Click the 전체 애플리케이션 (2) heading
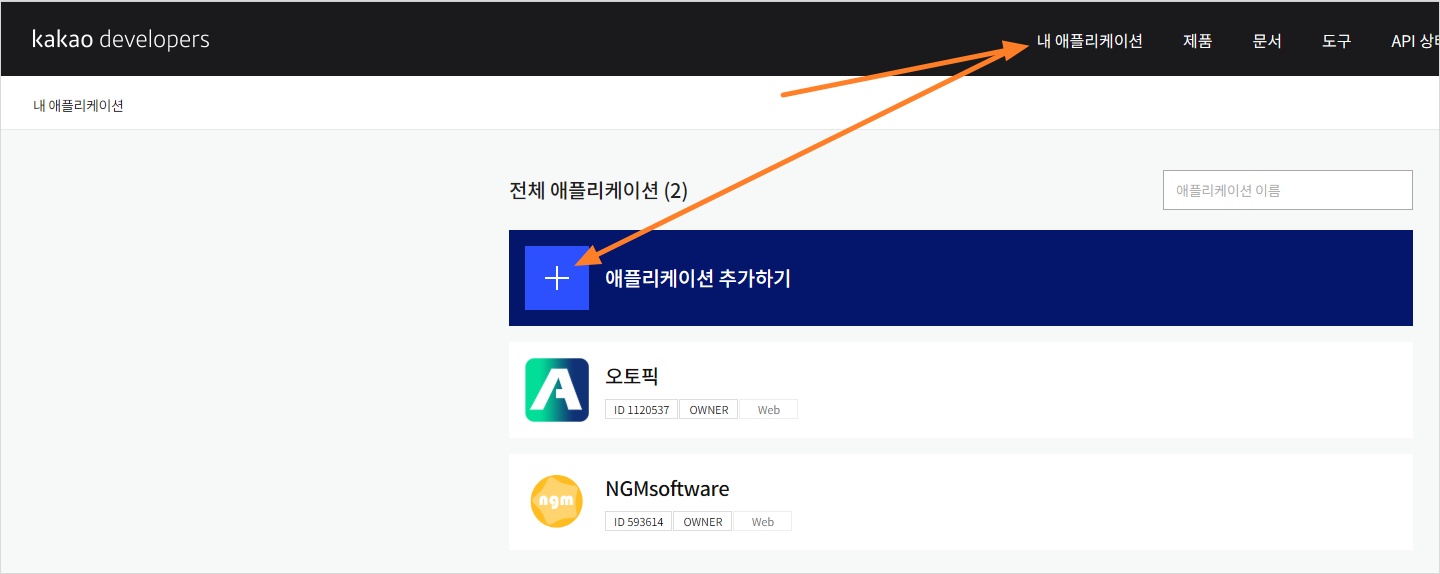 [599, 190]
